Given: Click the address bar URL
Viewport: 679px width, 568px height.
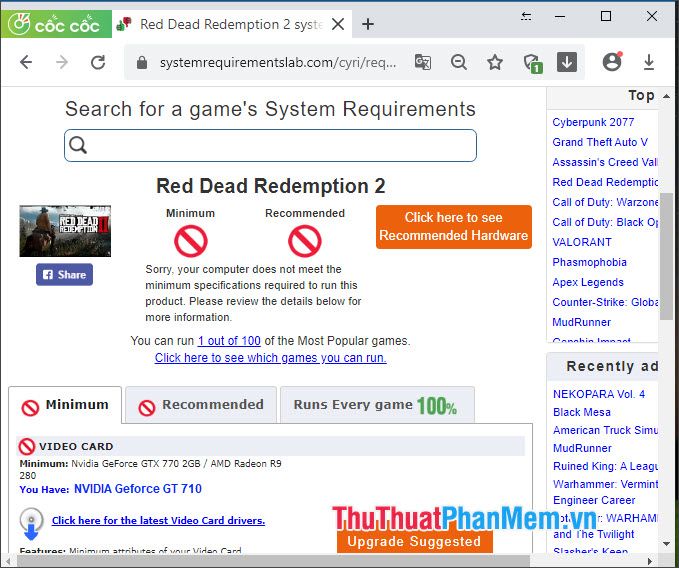Looking at the screenshot, I should coord(278,63).
